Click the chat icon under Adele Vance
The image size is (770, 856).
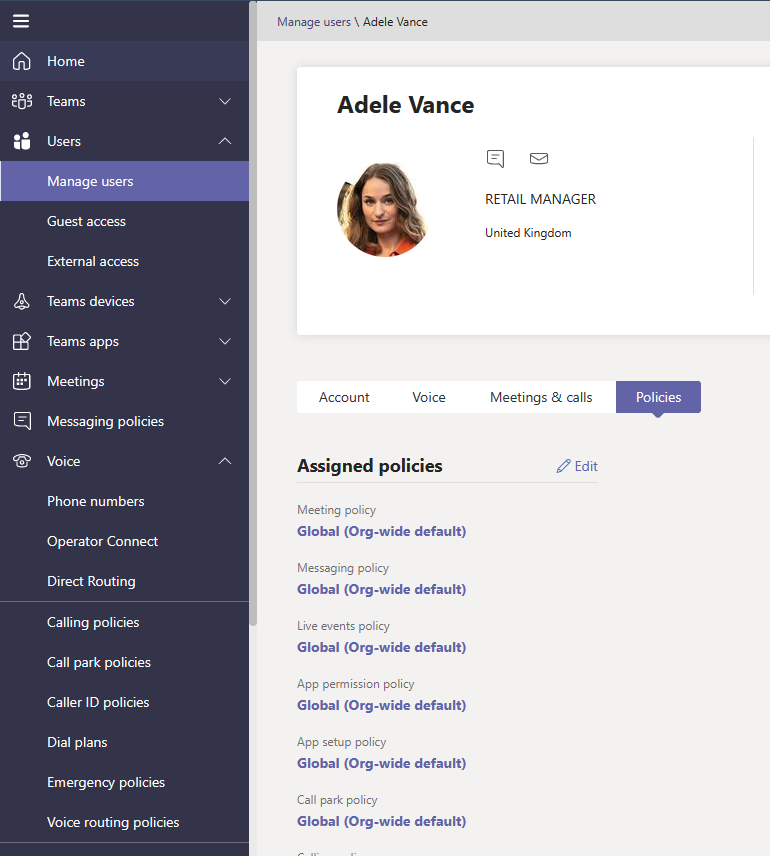(495, 158)
